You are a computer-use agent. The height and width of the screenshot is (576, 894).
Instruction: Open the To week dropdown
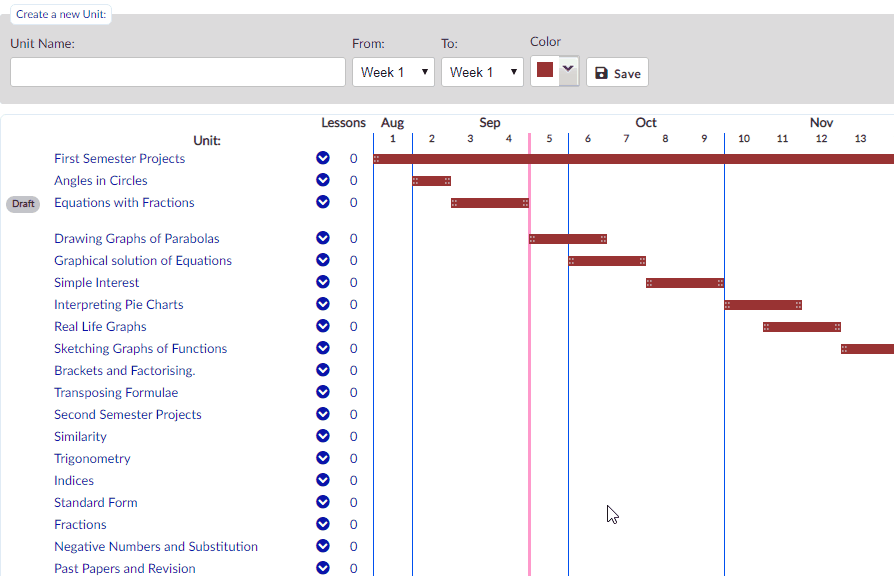point(482,72)
